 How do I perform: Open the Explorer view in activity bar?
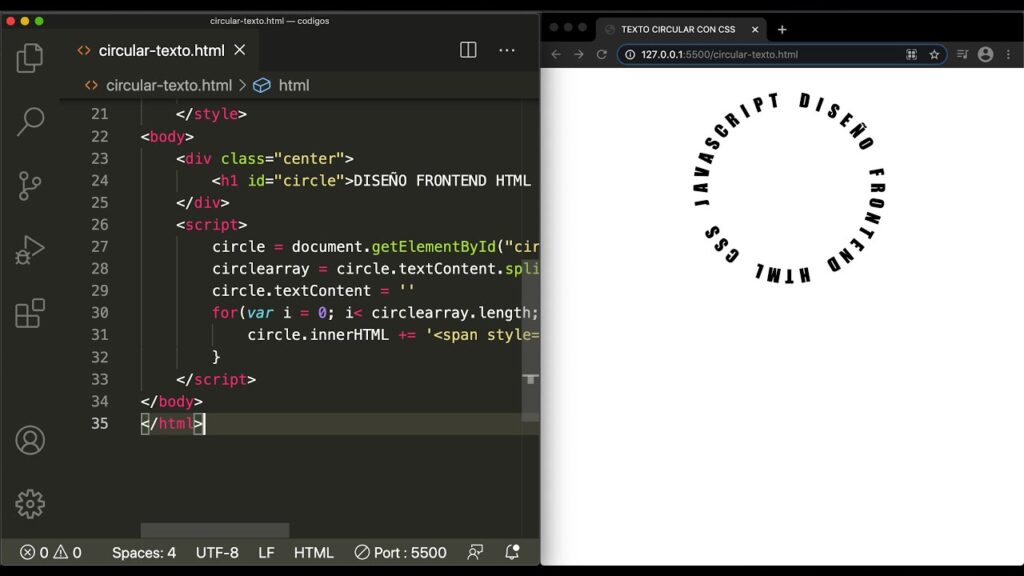pyautogui.click(x=30, y=58)
